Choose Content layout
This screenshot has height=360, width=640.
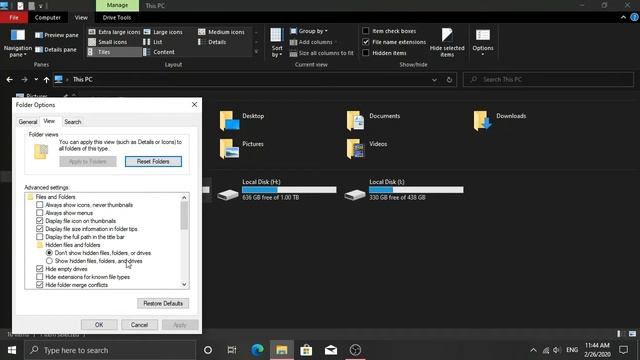pos(159,52)
